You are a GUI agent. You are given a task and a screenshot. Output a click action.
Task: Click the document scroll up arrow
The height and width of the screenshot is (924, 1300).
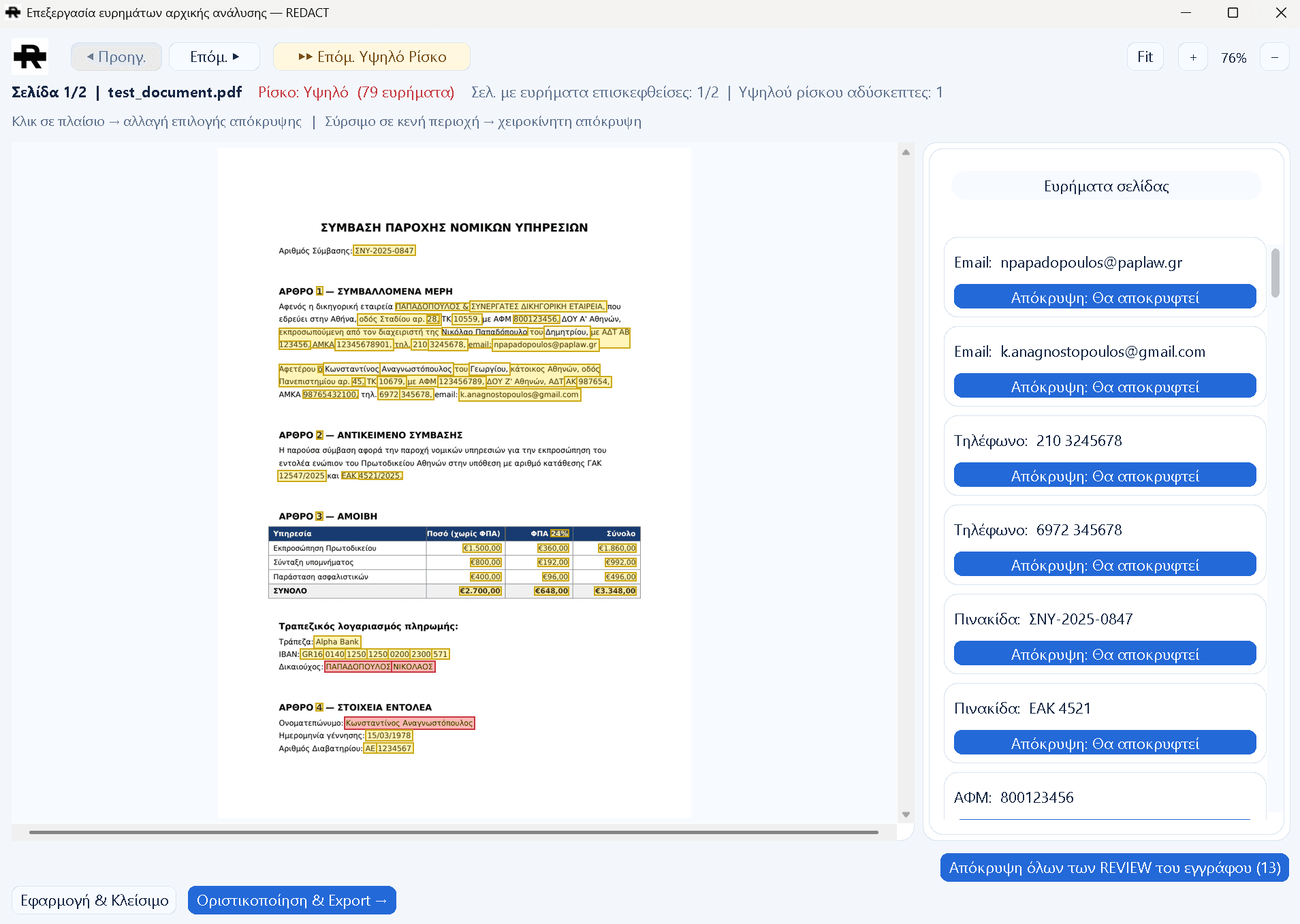point(906,153)
